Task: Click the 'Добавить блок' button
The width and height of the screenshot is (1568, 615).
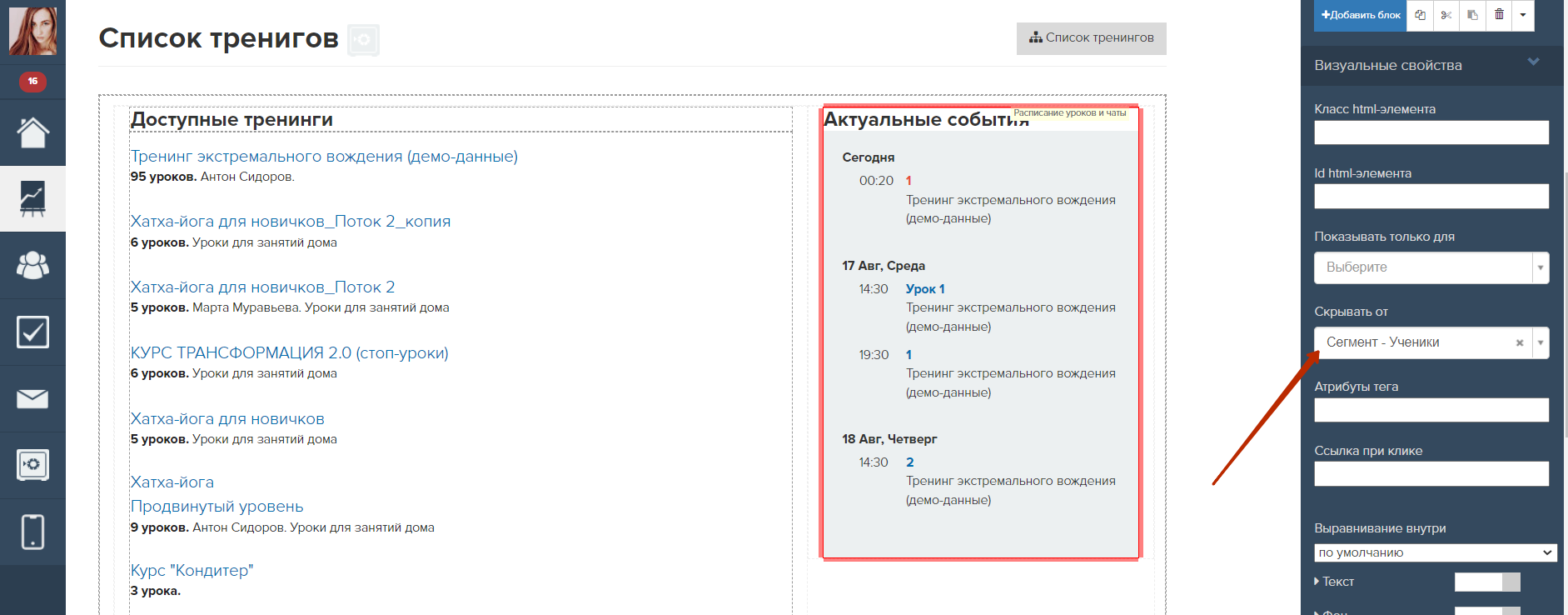Action: (1361, 15)
